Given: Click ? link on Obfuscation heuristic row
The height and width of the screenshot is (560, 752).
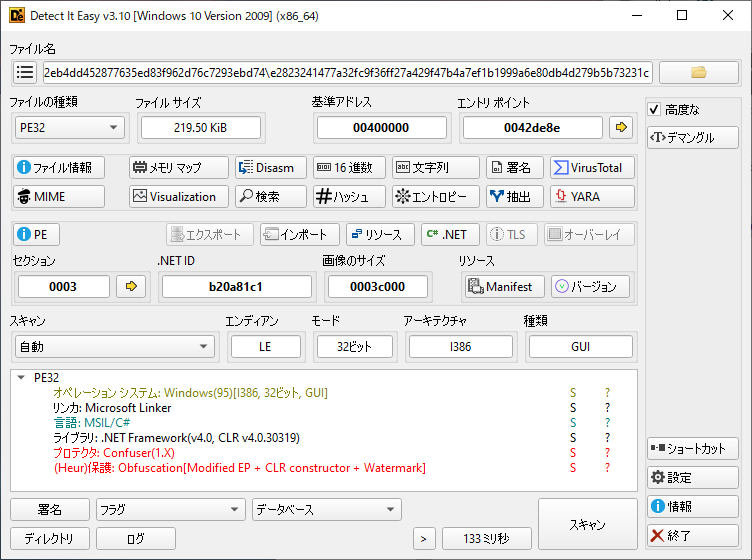Looking at the screenshot, I should [607, 467].
